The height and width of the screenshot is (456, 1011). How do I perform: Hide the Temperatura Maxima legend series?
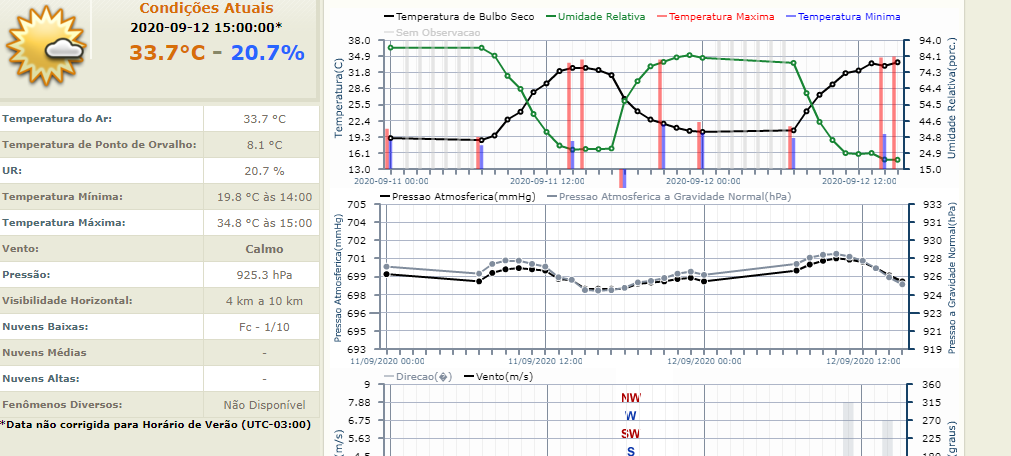pos(716,17)
